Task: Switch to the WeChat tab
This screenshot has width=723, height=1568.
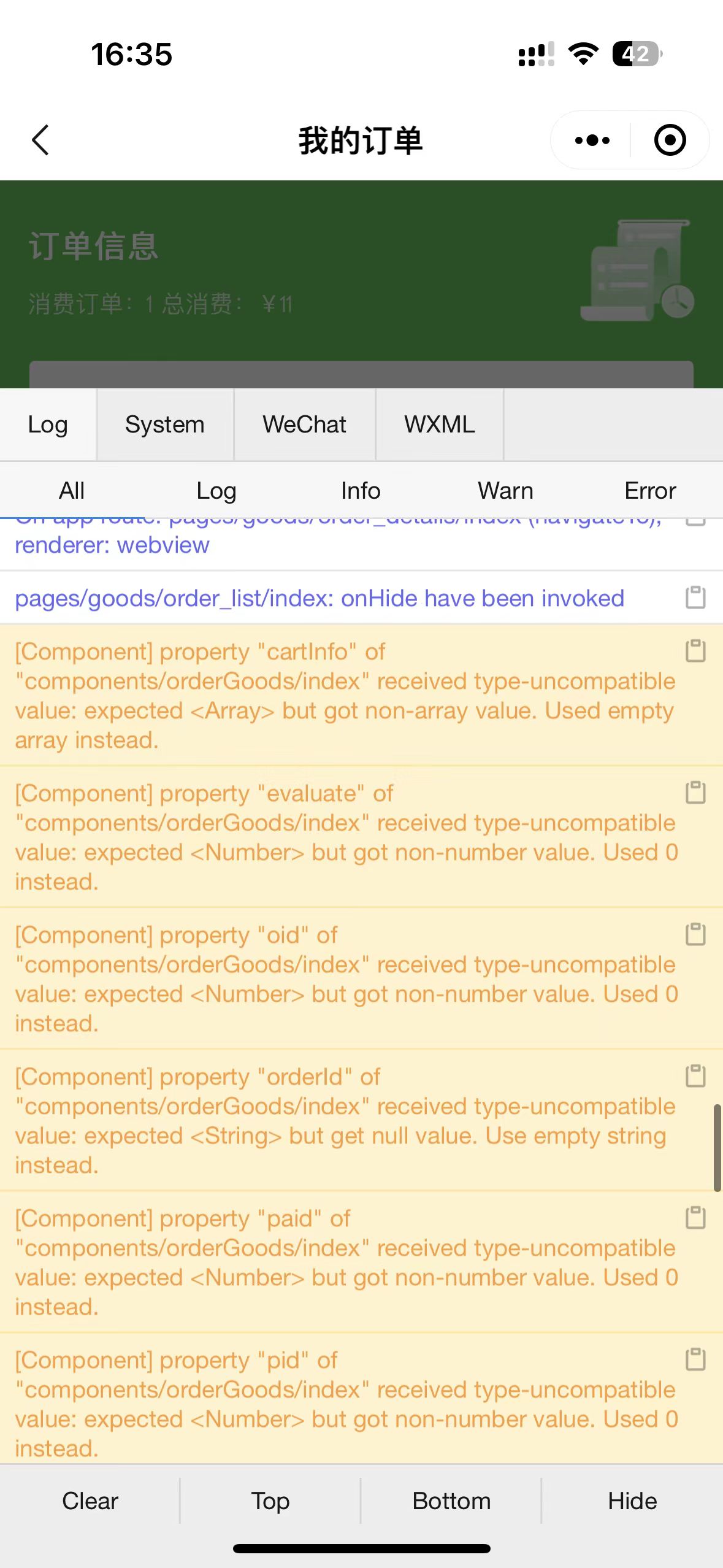Action: click(x=305, y=425)
